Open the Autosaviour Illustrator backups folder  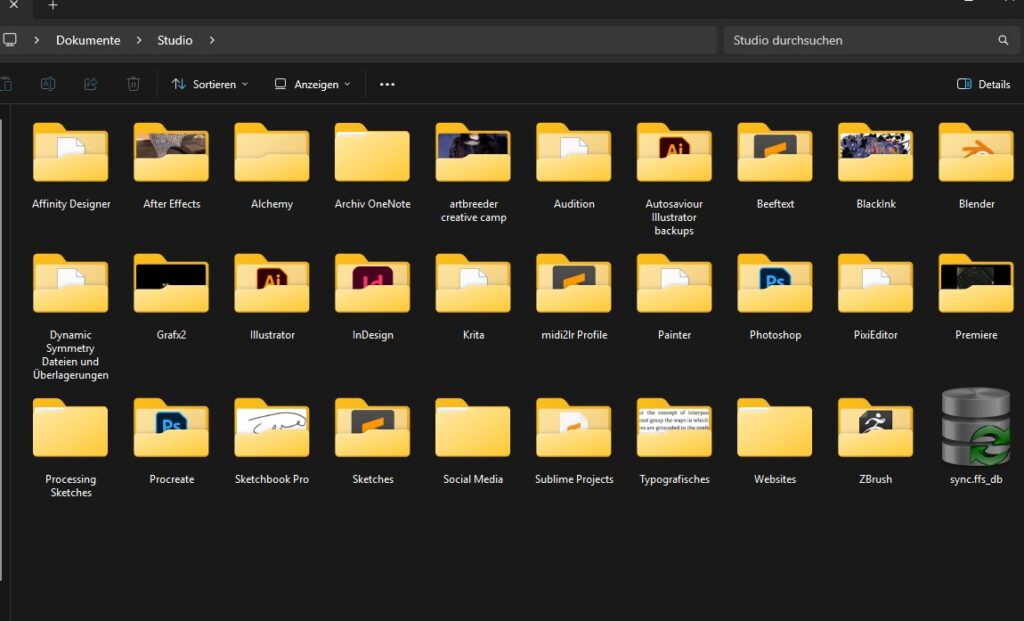tap(674, 152)
